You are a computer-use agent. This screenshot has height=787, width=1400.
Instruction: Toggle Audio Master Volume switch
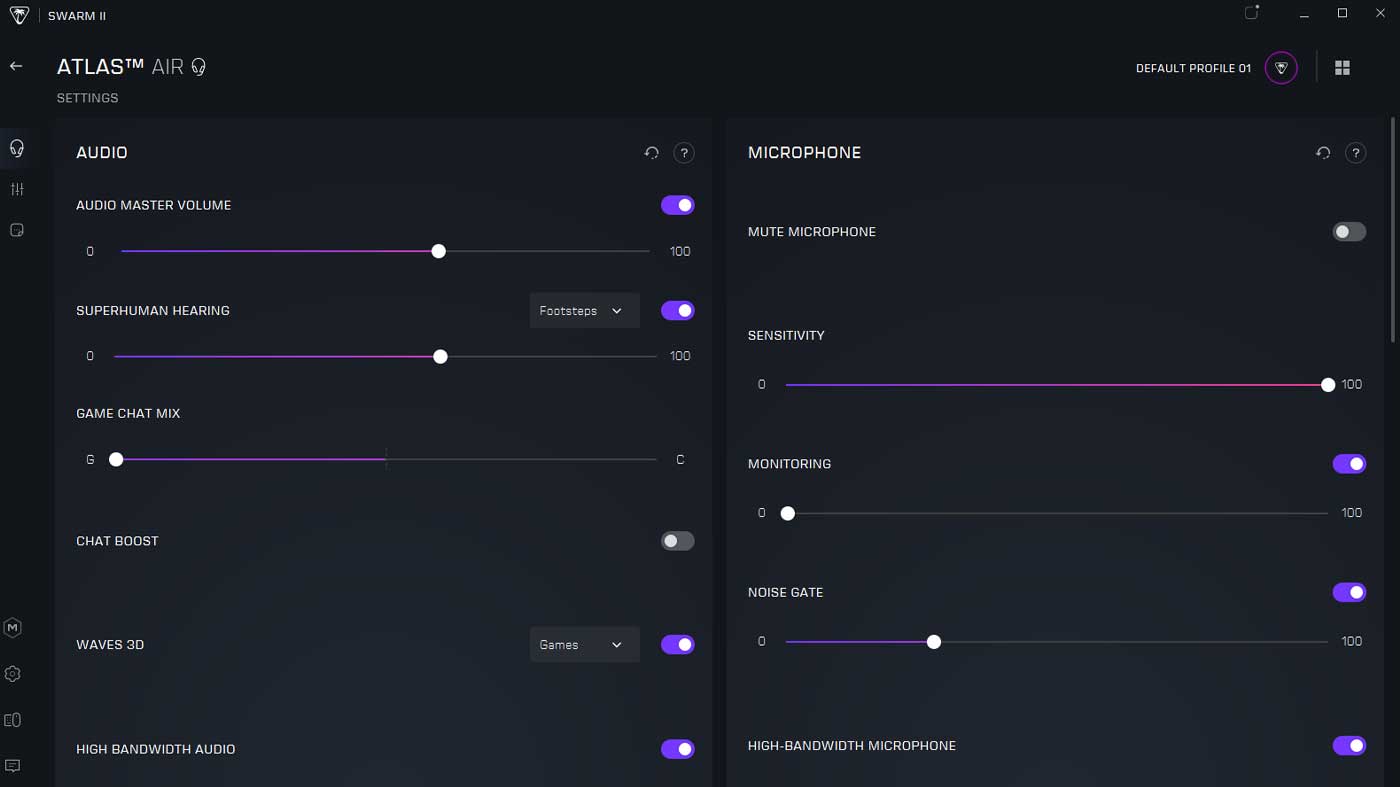[x=678, y=205]
